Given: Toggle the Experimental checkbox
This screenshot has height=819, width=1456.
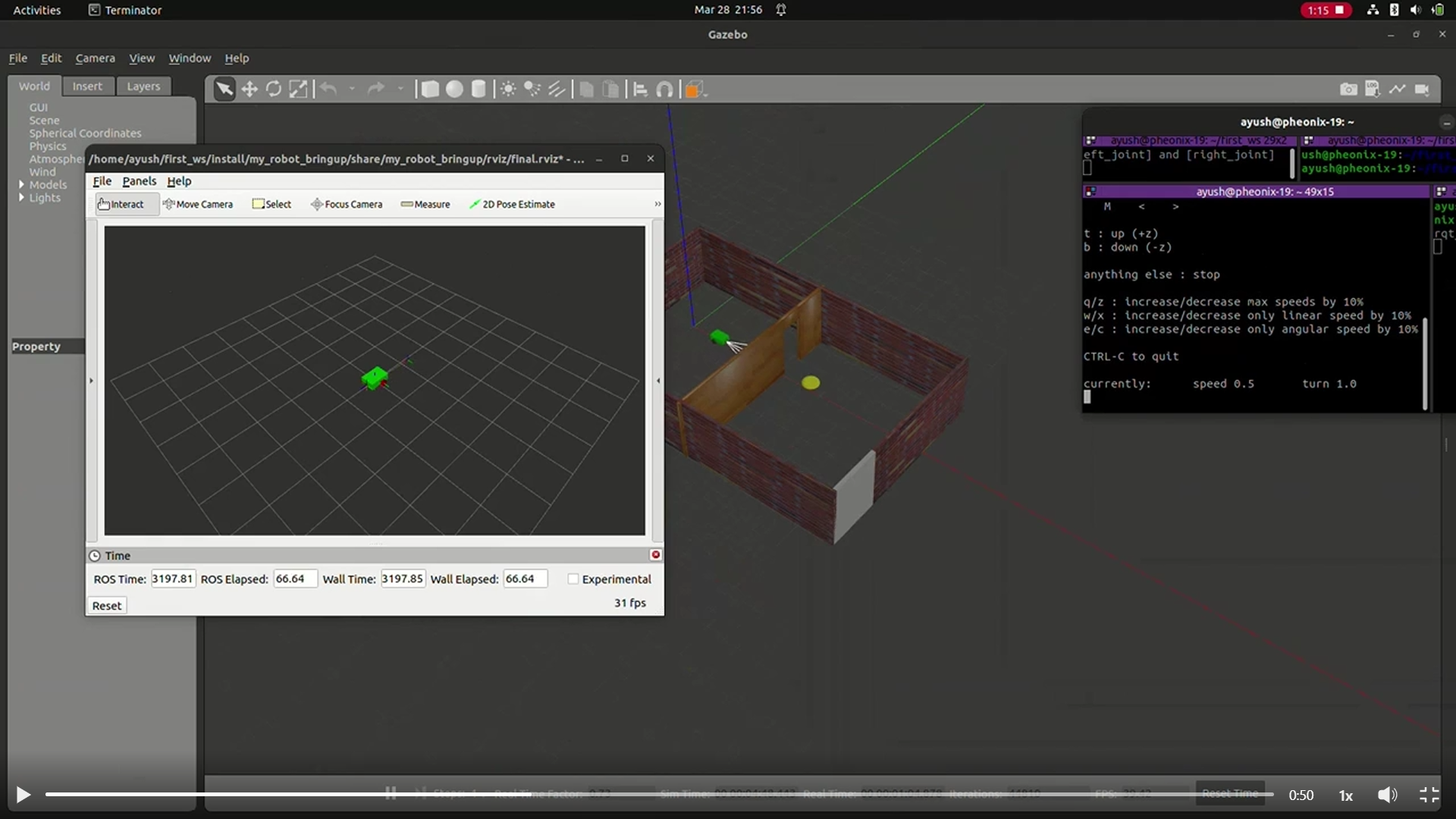Looking at the screenshot, I should tap(573, 579).
